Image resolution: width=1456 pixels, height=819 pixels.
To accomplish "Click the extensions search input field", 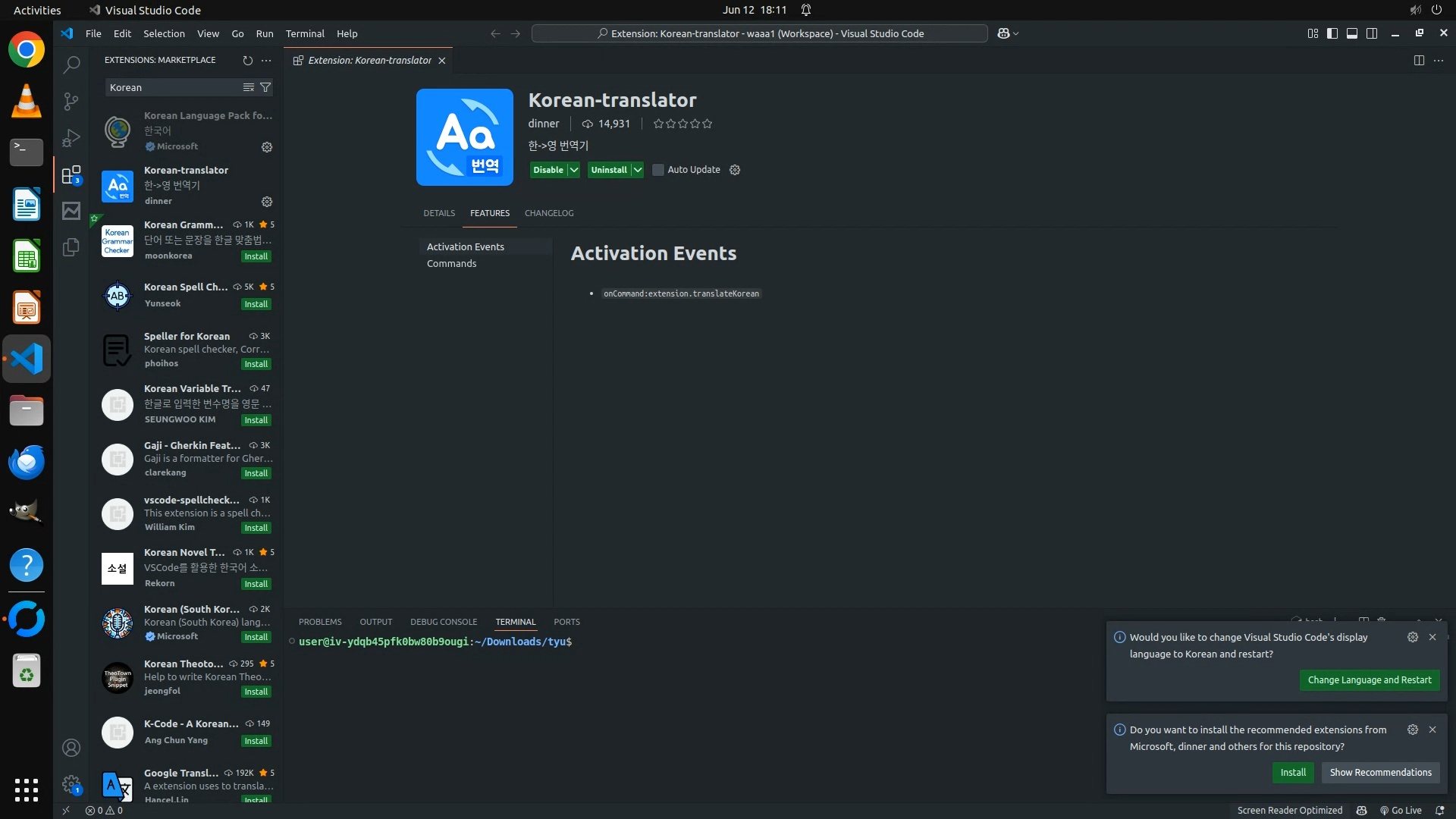I will 171,87.
